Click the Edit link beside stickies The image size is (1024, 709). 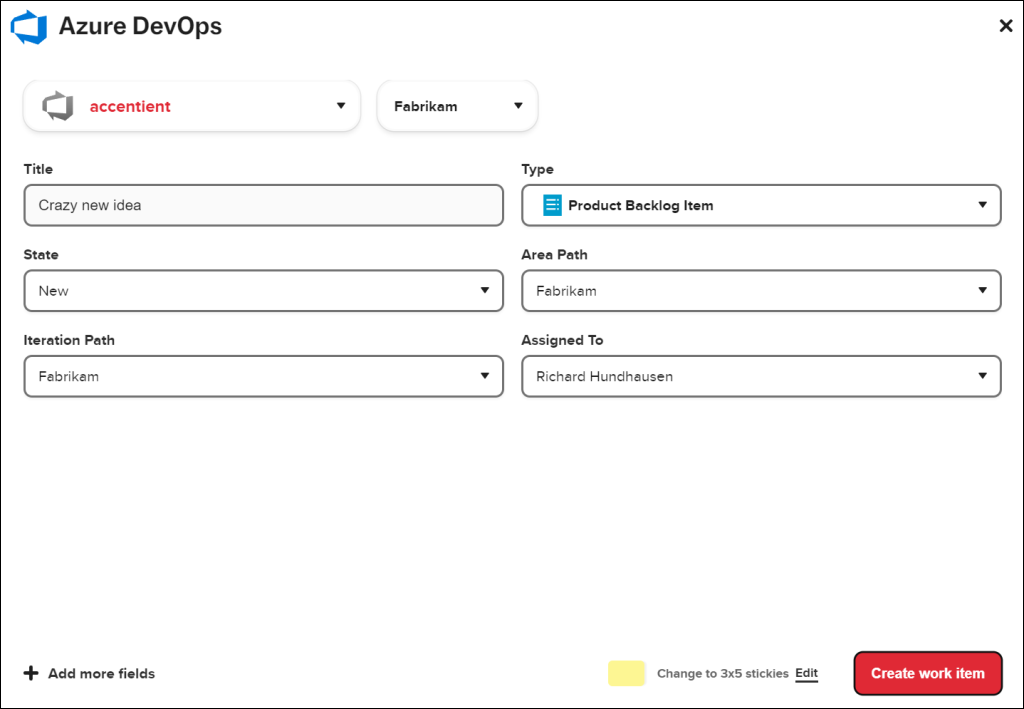(807, 673)
